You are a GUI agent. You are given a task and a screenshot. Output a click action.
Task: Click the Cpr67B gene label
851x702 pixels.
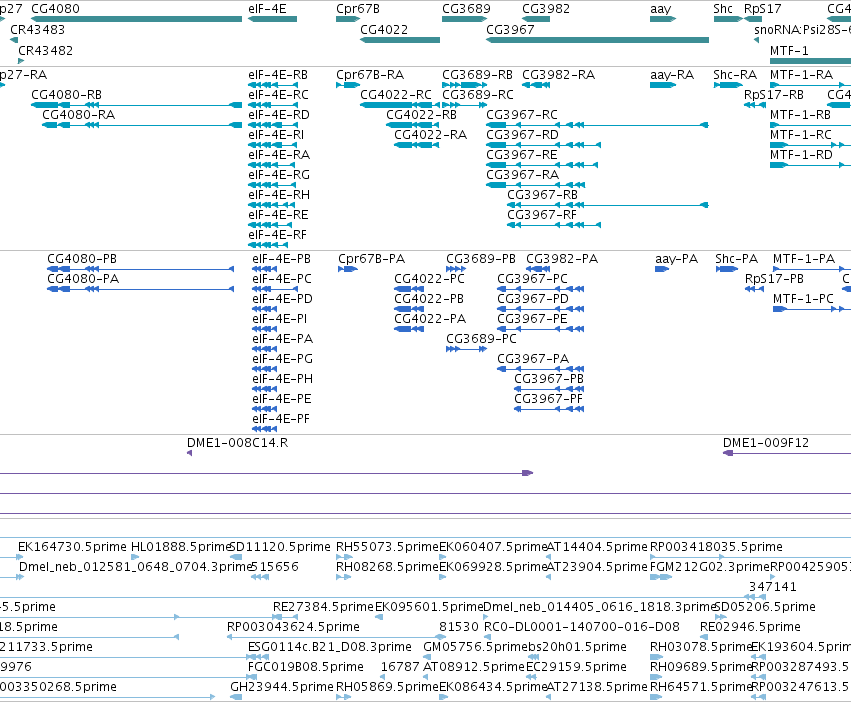(358, 9)
